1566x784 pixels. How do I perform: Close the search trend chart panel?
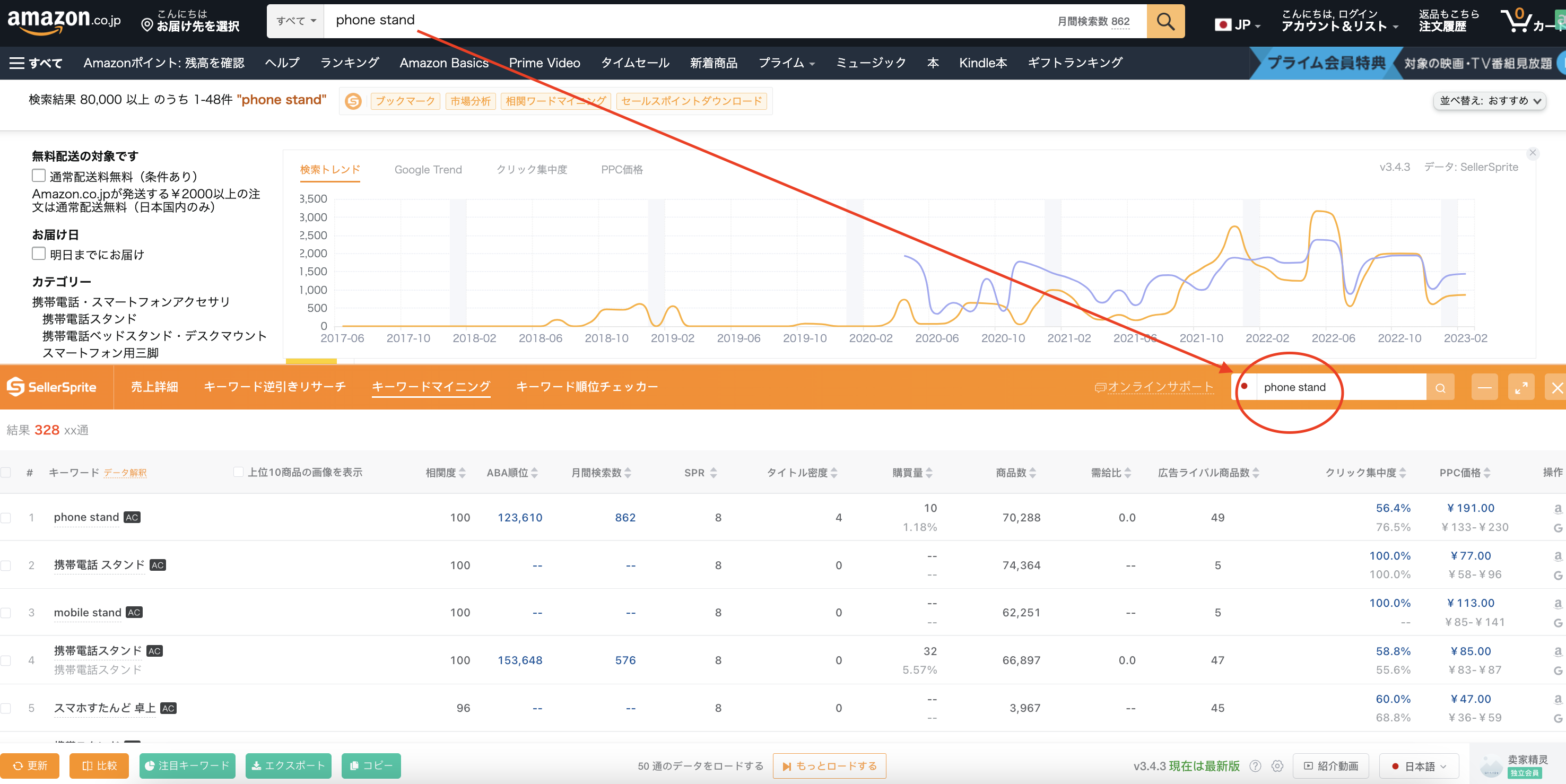click(x=1533, y=153)
